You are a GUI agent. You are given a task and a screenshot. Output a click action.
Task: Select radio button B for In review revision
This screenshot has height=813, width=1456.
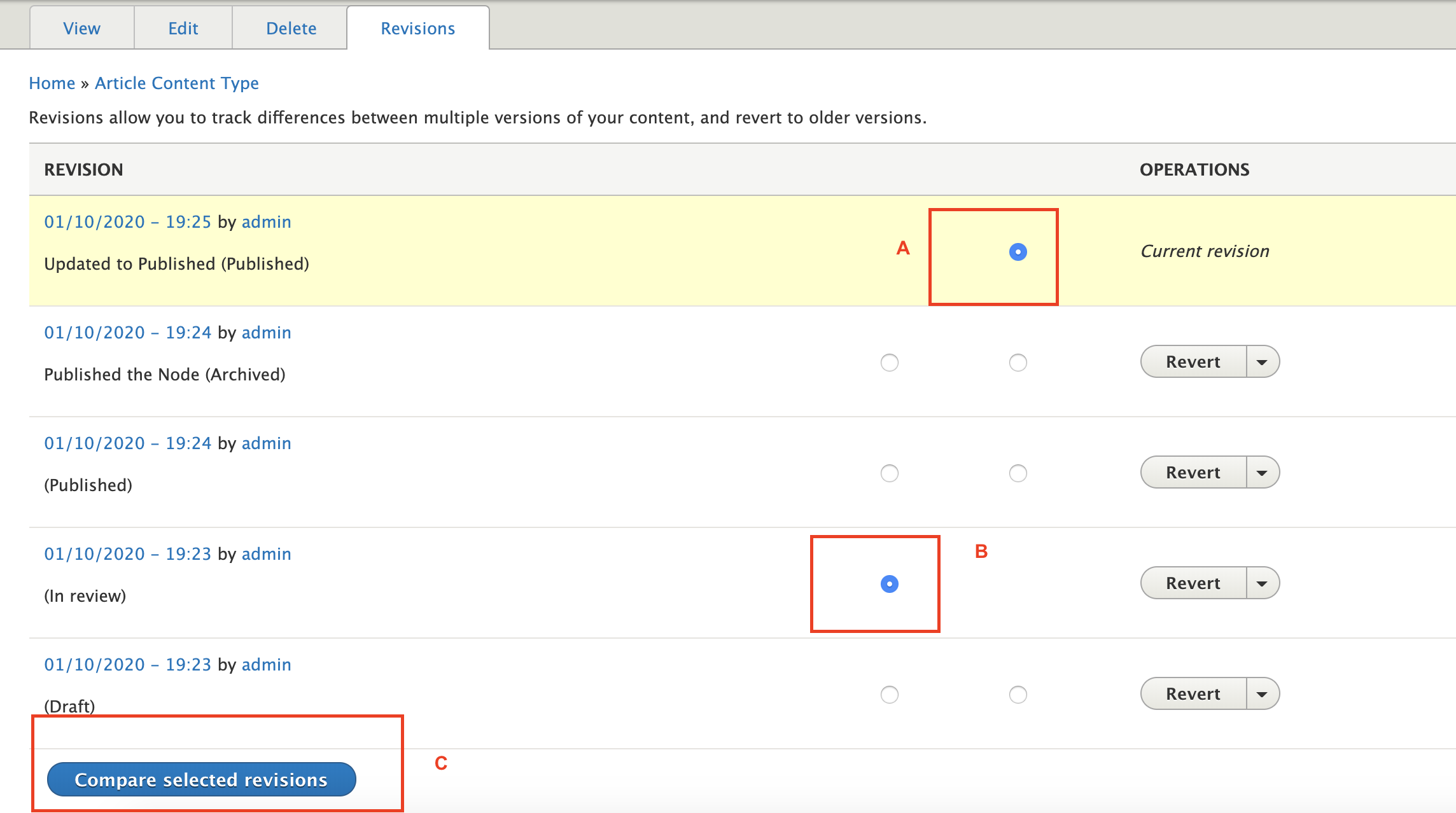890,583
